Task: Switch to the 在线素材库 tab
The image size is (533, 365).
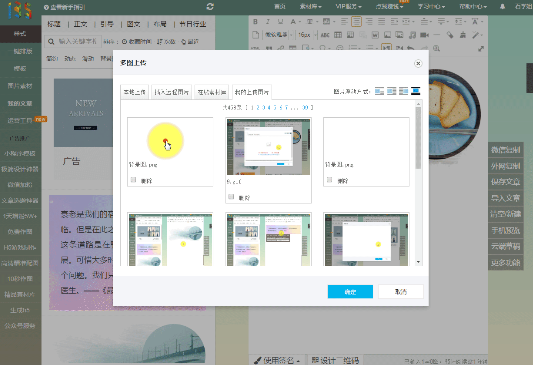Action: [x=211, y=92]
